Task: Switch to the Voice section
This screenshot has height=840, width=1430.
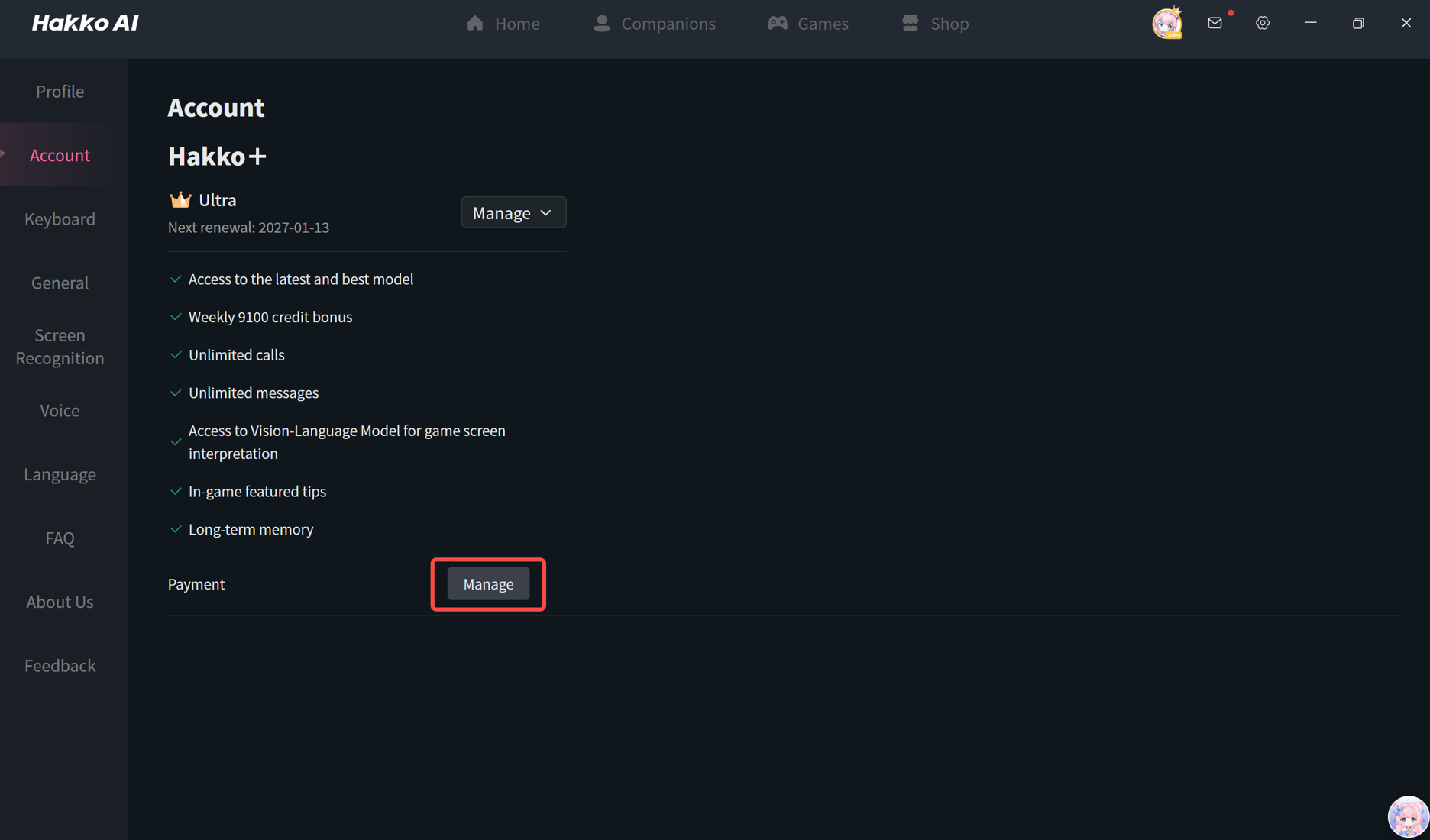Action: pyautogui.click(x=60, y=410)
